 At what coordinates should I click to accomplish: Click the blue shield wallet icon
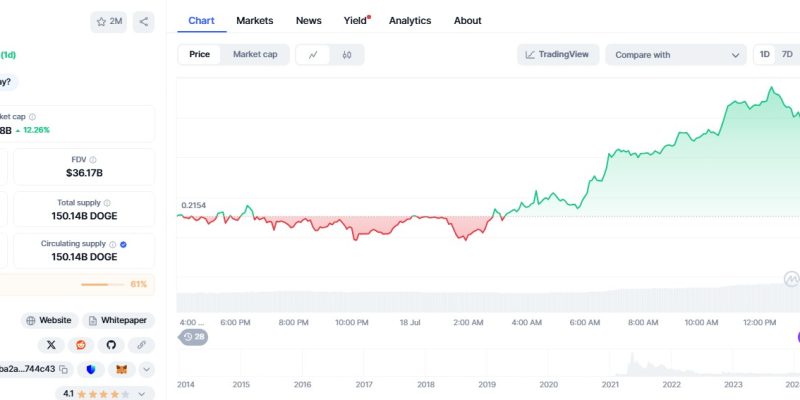coord(91,369)
